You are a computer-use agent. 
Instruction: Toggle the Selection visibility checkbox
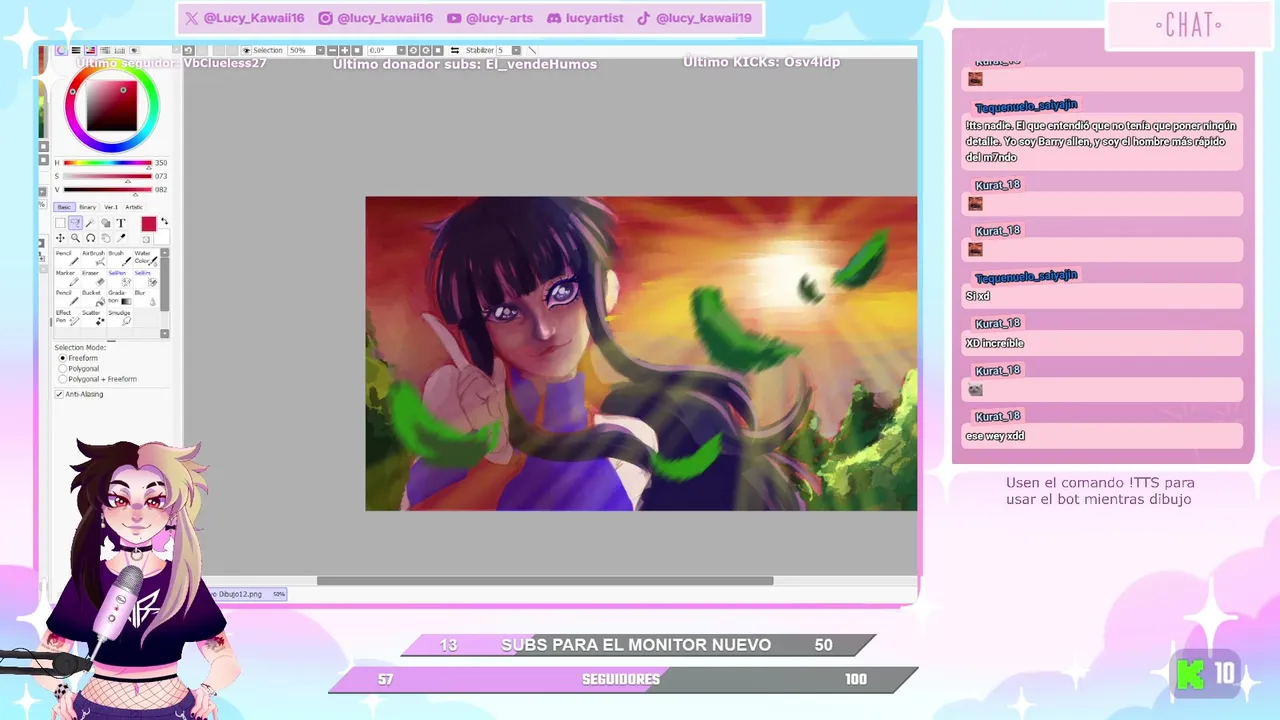pyautogui.click(x=246, y=50)
